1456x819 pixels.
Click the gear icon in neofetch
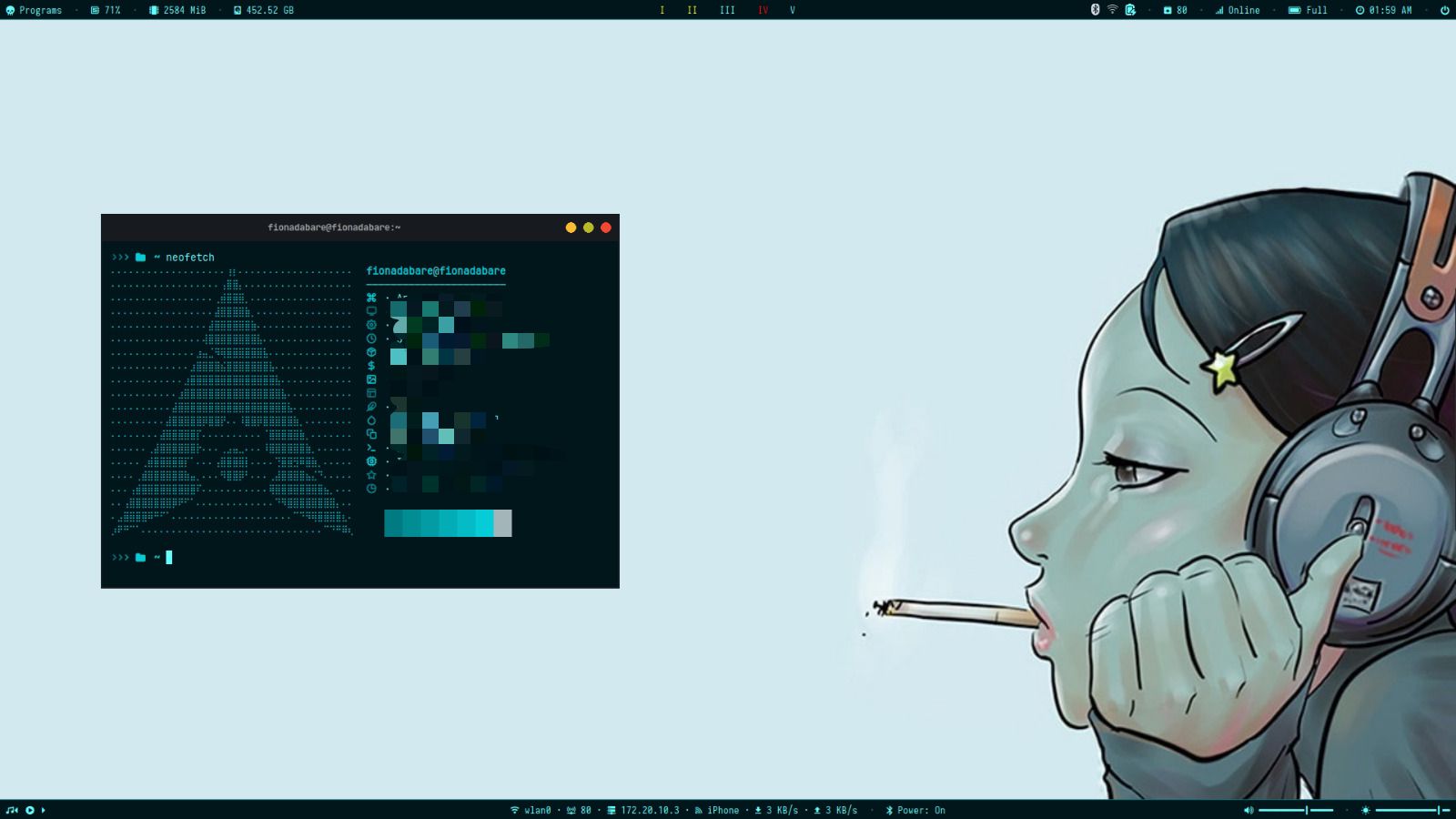click(371, 325)
